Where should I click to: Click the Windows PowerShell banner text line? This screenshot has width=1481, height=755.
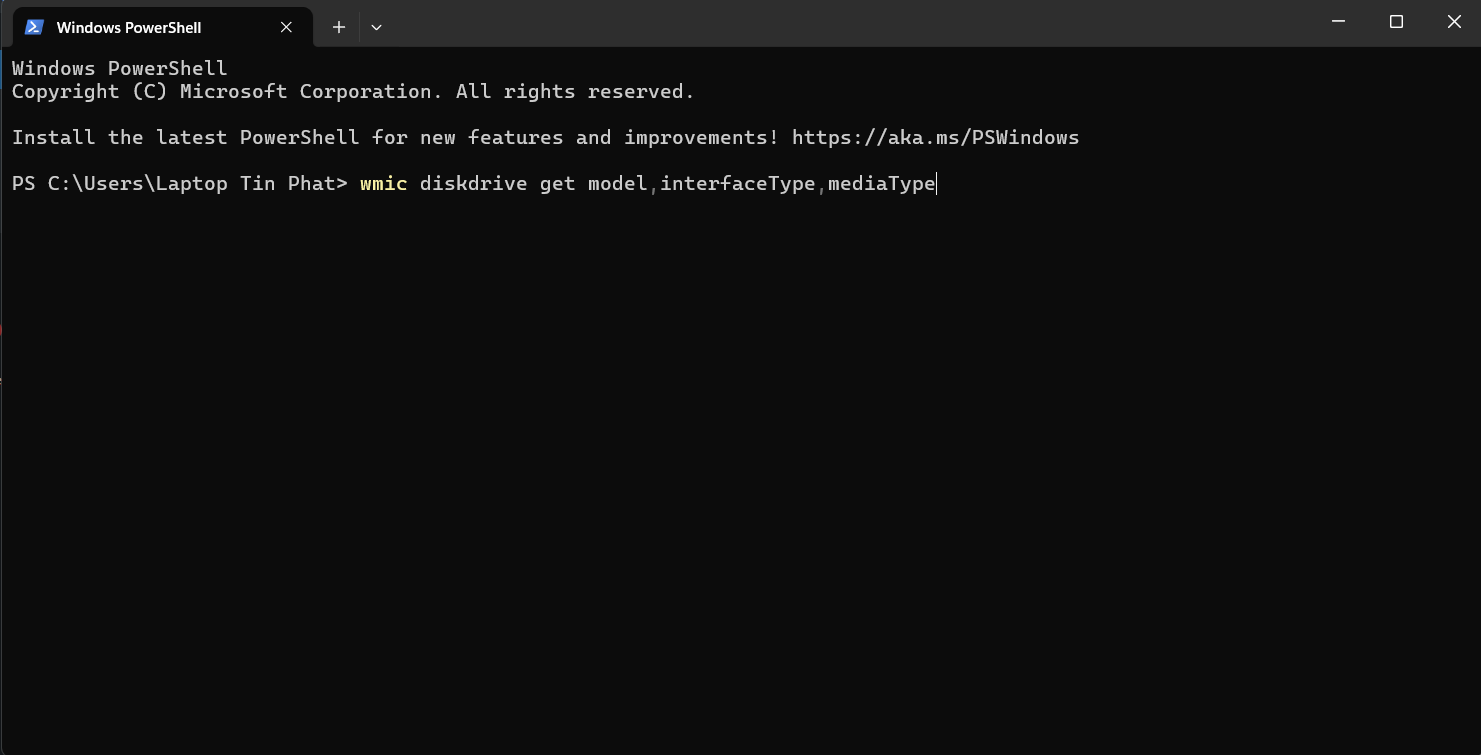(120, 68)
